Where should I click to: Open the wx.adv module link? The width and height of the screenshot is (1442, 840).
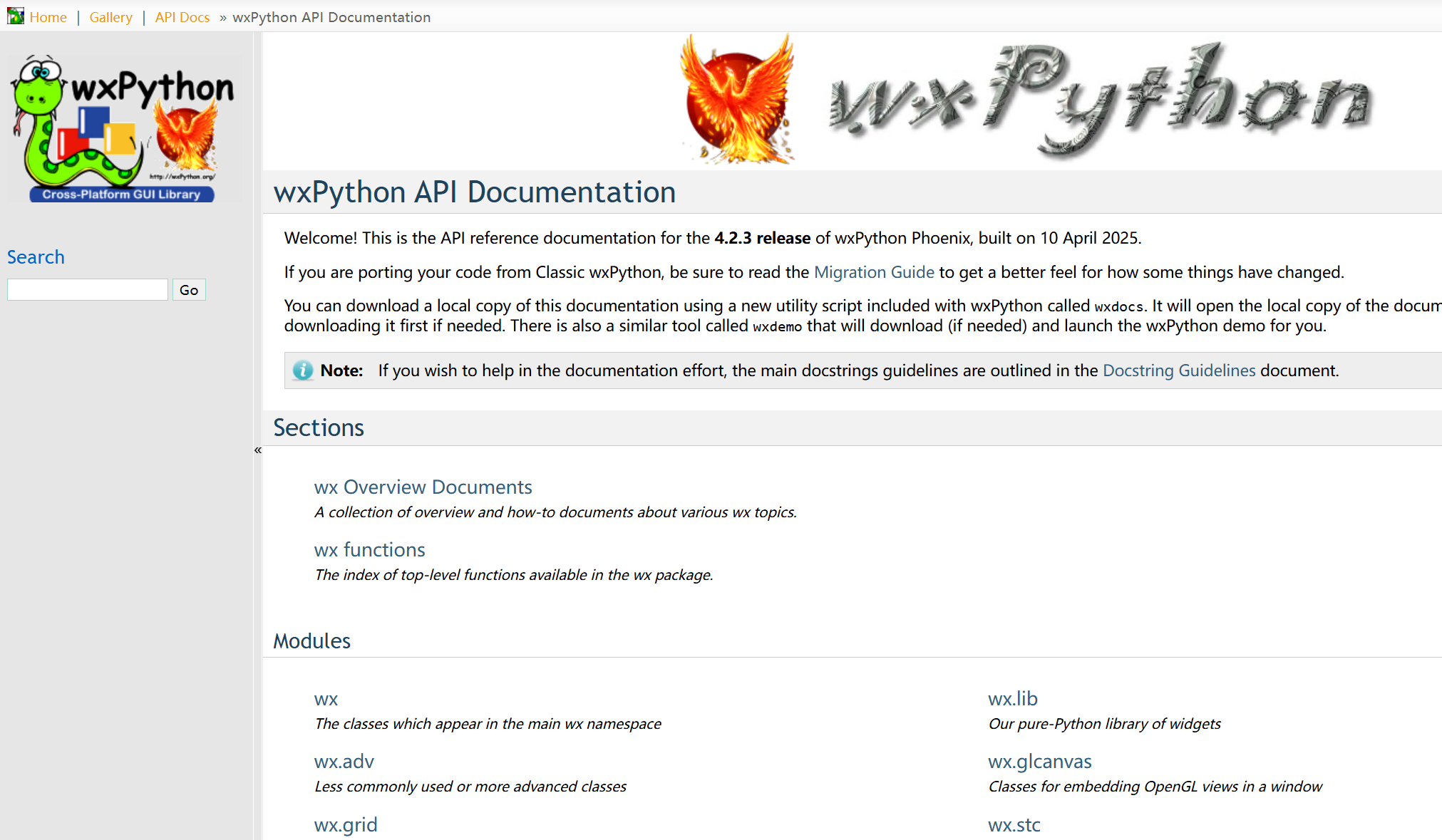[344, 762]
